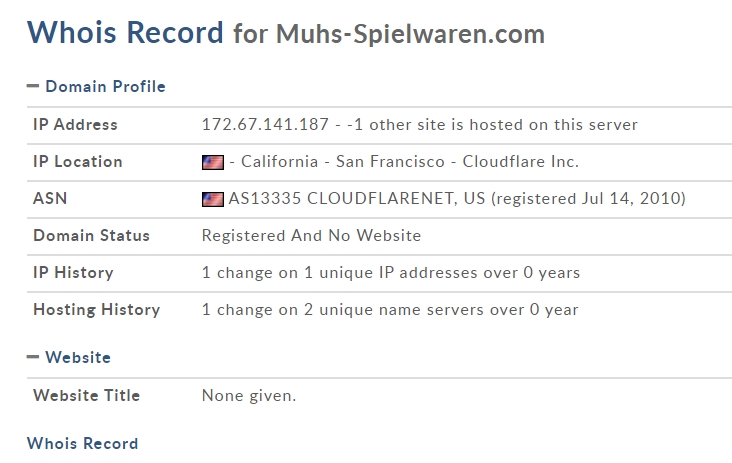Click the US flag icon beside IP Location
Viewport: 732px width, 463px height.
click(x=212, y=162)
